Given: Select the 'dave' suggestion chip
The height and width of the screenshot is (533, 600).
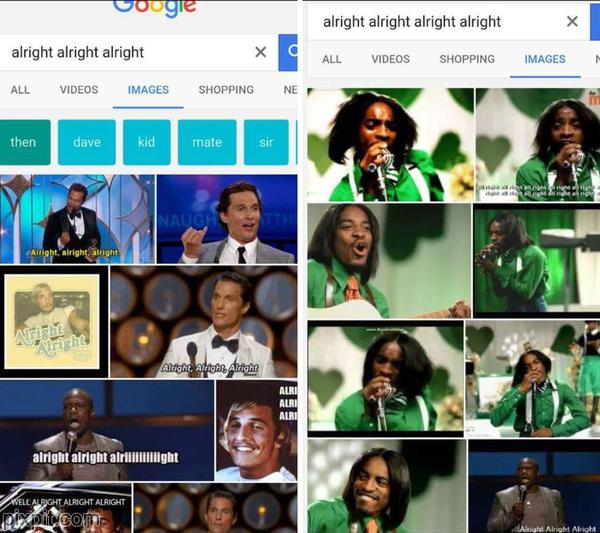Looking at the screenshot, I should tap(87, 142).
